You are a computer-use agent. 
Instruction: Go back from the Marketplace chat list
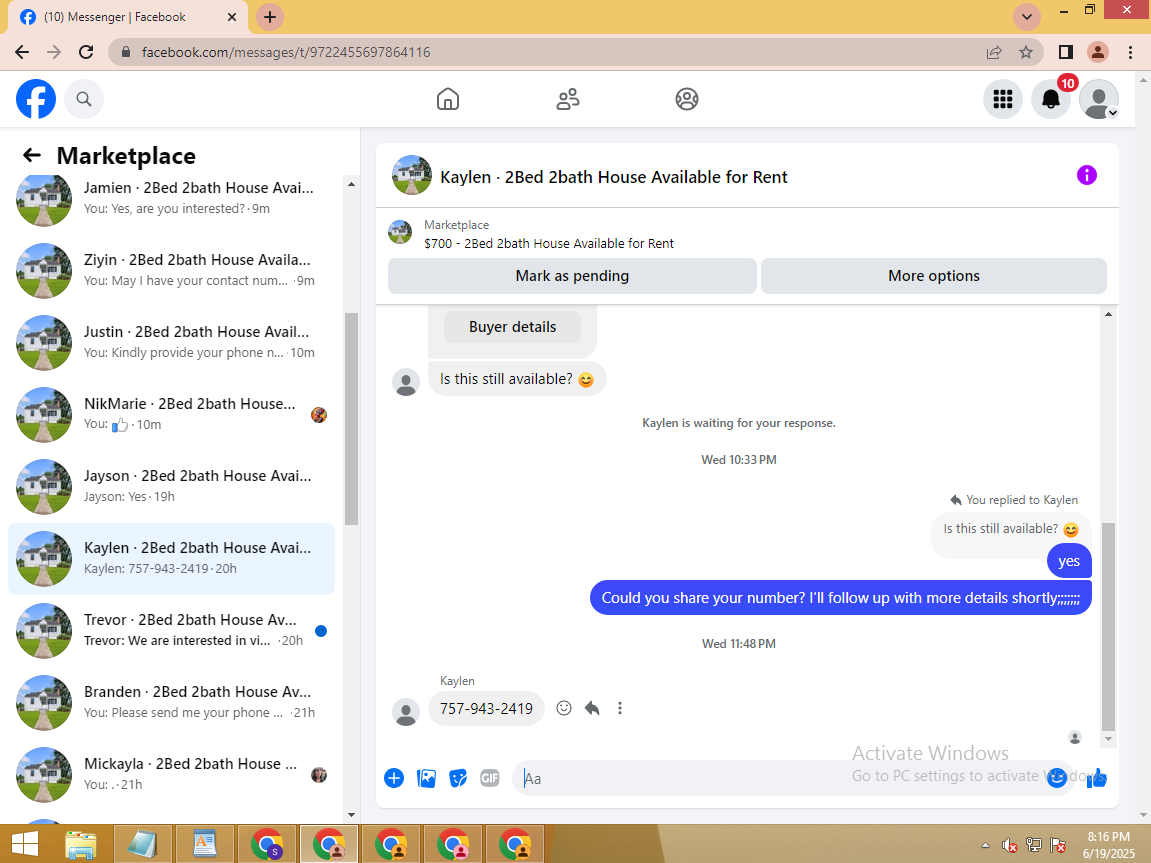(x=32, y=155)
